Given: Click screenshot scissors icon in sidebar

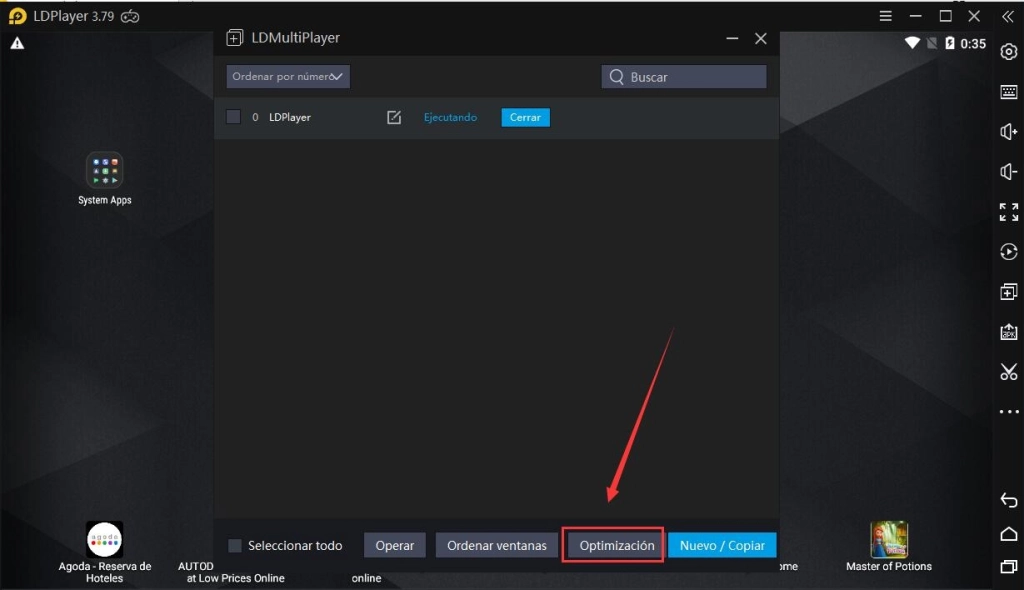Looking at the screenshot, I should [1008, 372].
